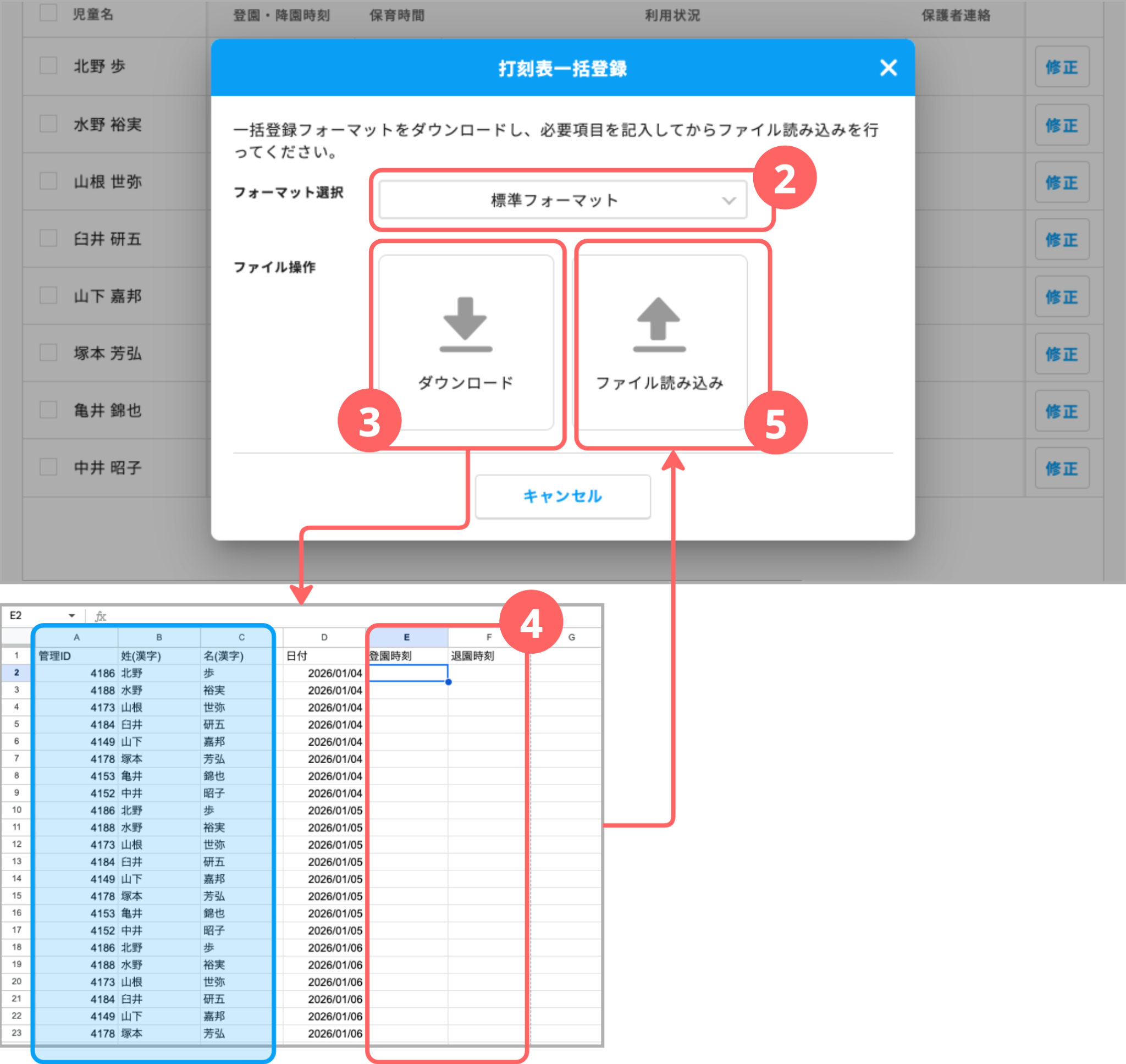Close the 打刻表一括登録 dialog with X
This screenshot has height=1064, width=1126.
(888, 68)
